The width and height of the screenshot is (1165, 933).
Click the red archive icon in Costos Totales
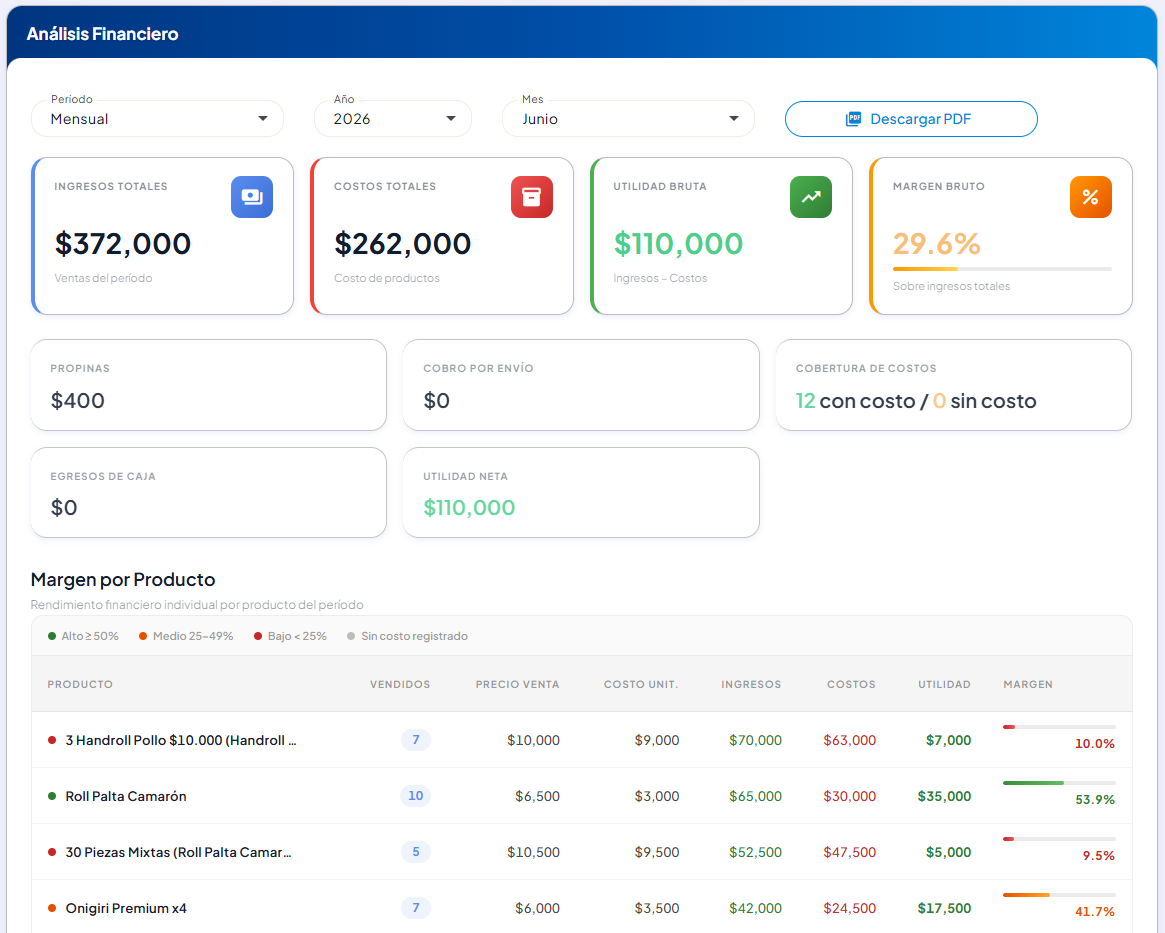click(x=532, y=197)
